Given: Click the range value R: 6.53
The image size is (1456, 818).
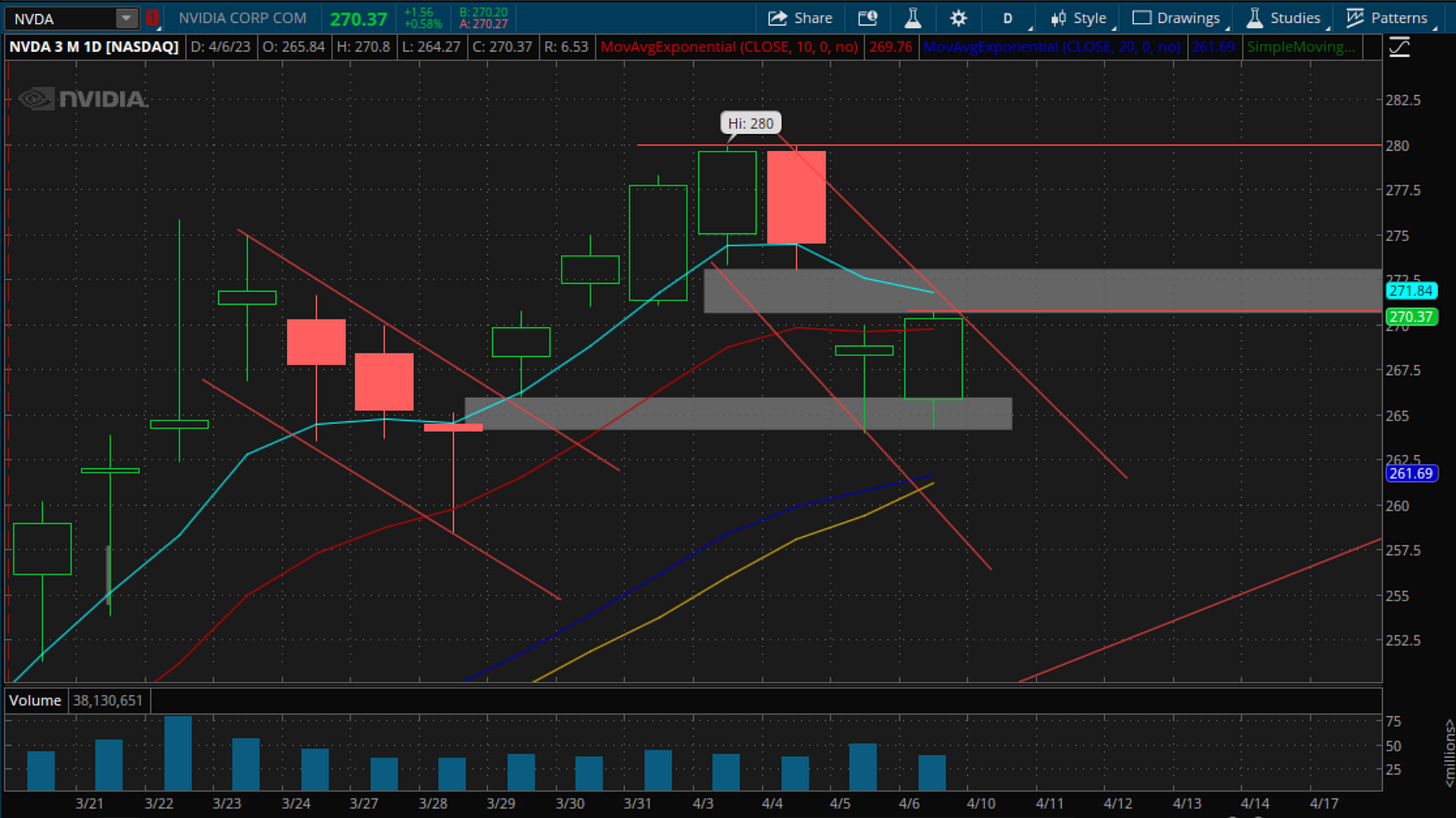Looking at the screenshot, I should click(567, 46).
